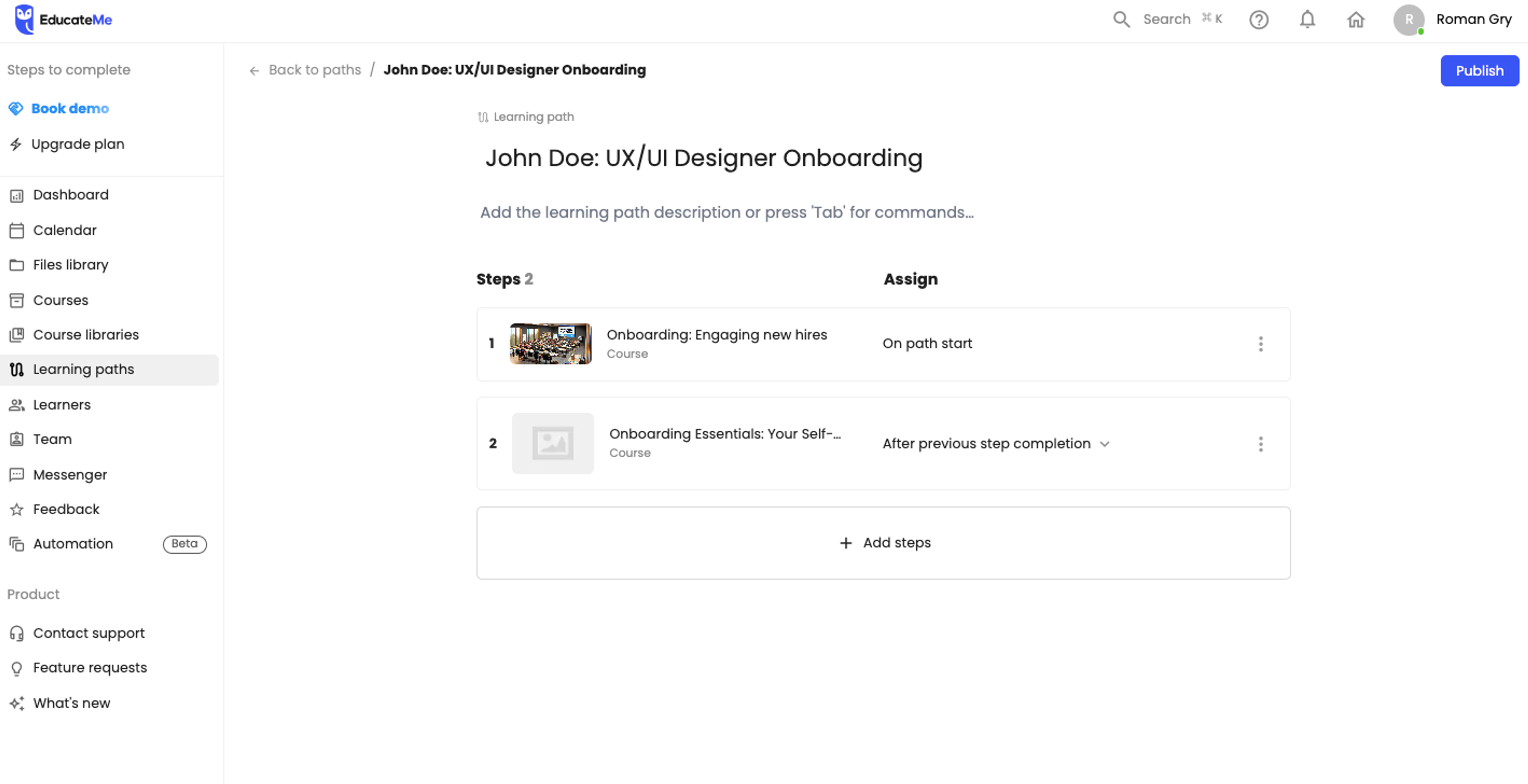This screenshot has width=1528, height=784.
Task: Open the notifications bell
Action: click(x=1307, y=19)
